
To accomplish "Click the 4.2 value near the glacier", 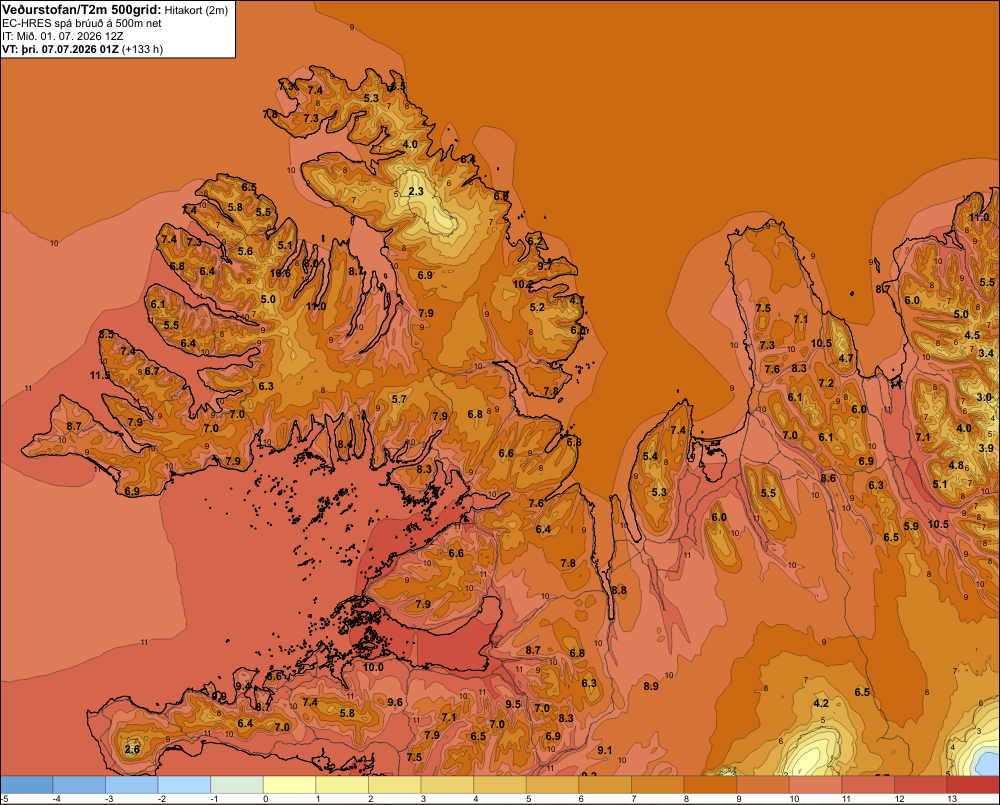I will pos(821,703).
